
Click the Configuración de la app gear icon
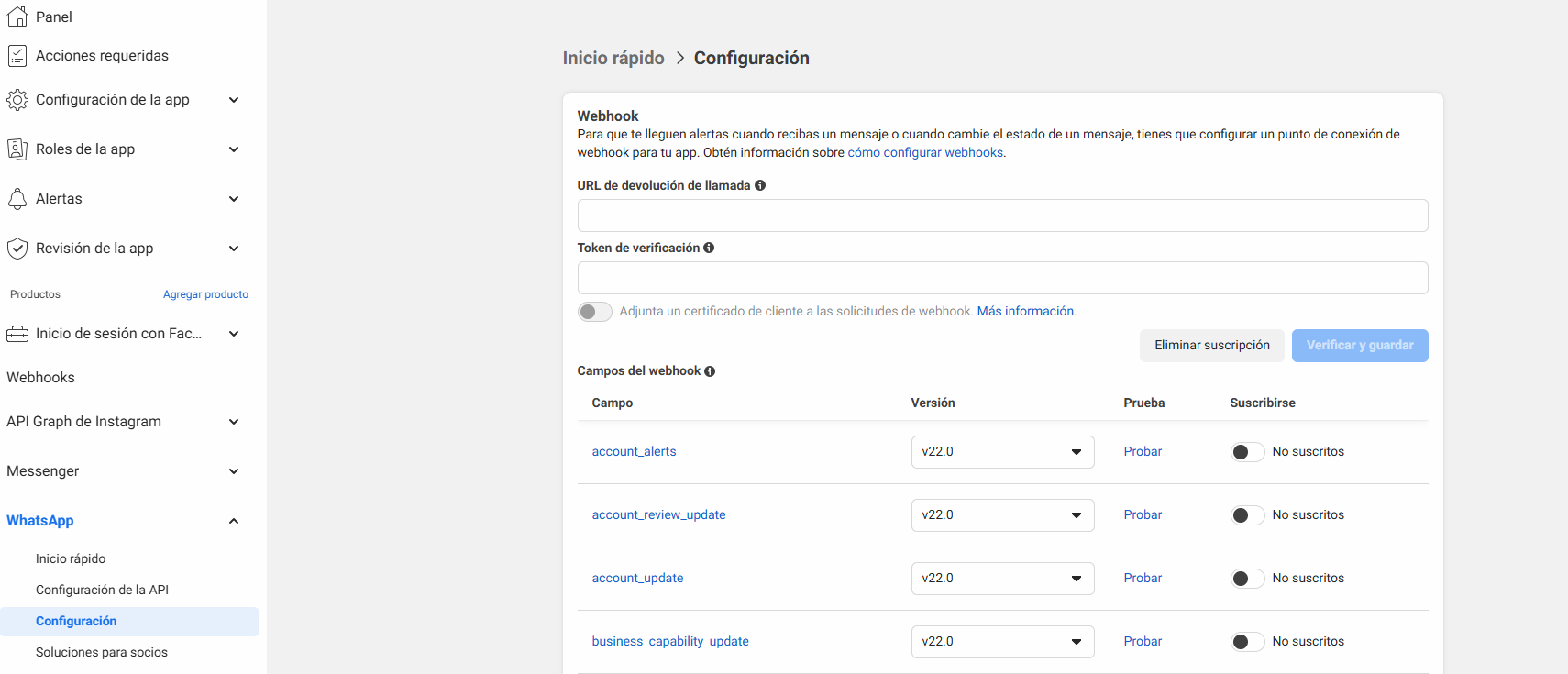click(x=17, y=100)
